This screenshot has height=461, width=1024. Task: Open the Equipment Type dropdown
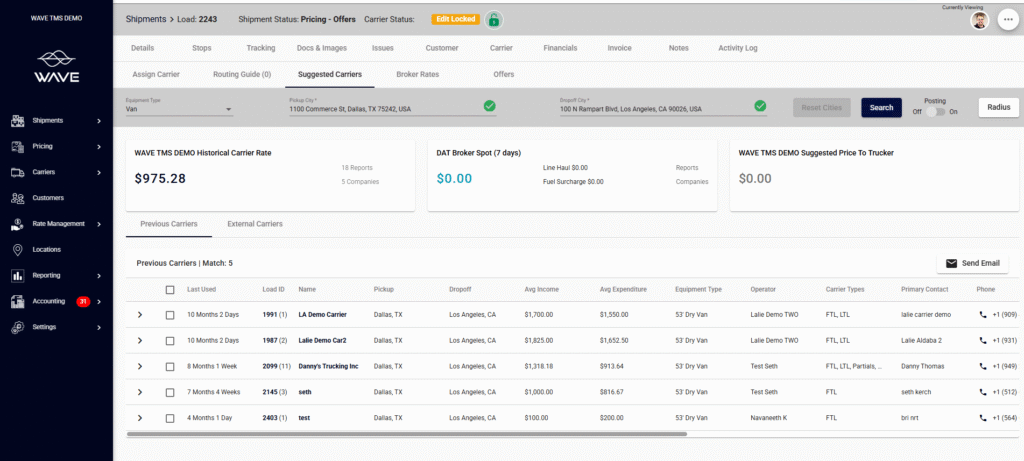pyautogui.click(x=179, y=109)
